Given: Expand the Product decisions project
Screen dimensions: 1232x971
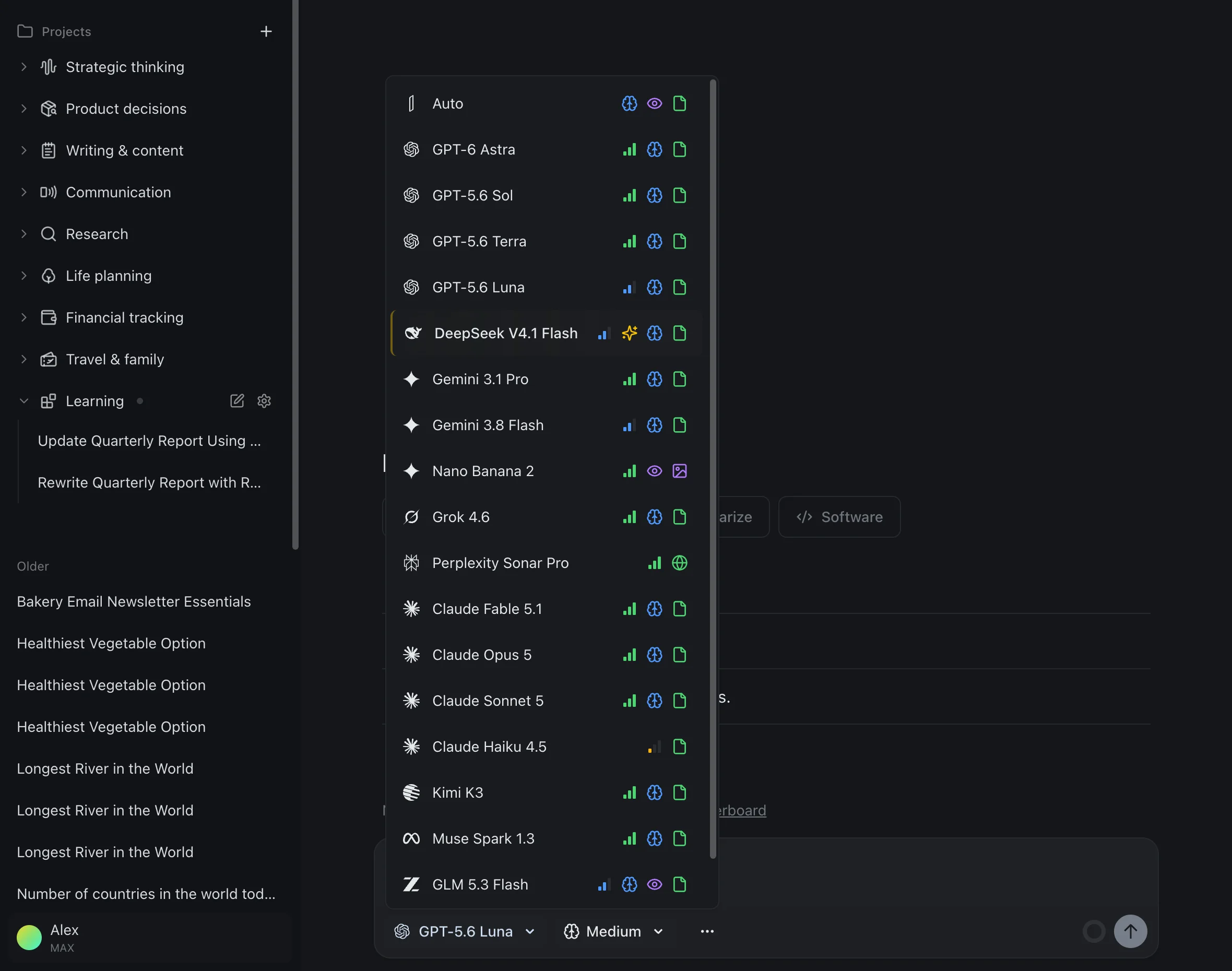Looking at the screenshot, I should coord(24,109).
